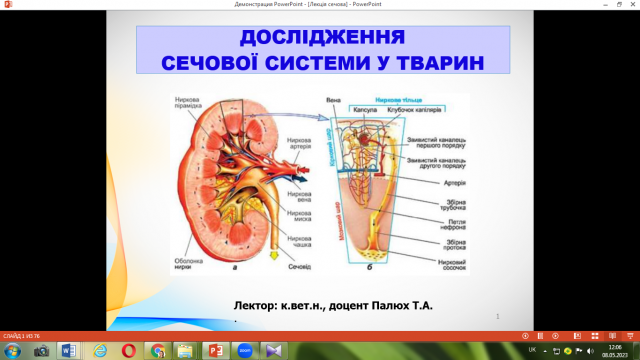The width and height of the screenshot is (640, 360).
Task: Click label 'Ниркова миска' in diagram
Action: (x=299, y=216)
